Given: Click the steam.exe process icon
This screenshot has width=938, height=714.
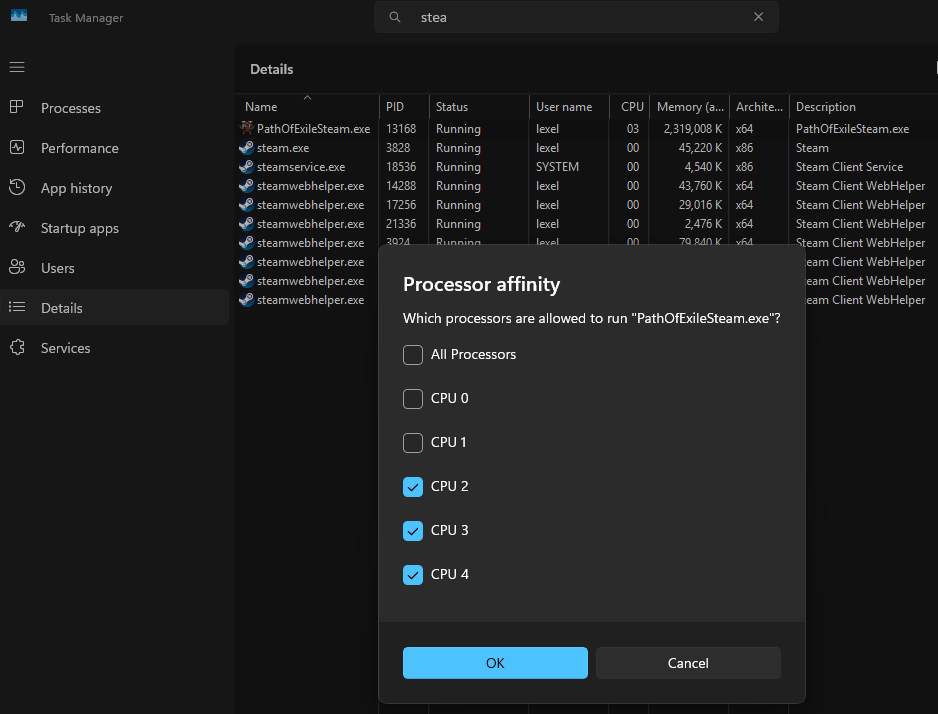Looking at the screenshot, I should pyautogui.click(x=246, y=147).
